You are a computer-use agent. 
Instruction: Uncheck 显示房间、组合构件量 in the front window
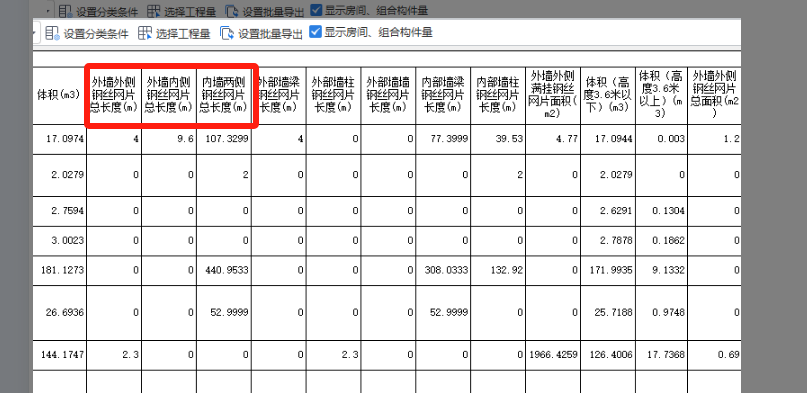(x=315, y=32)
